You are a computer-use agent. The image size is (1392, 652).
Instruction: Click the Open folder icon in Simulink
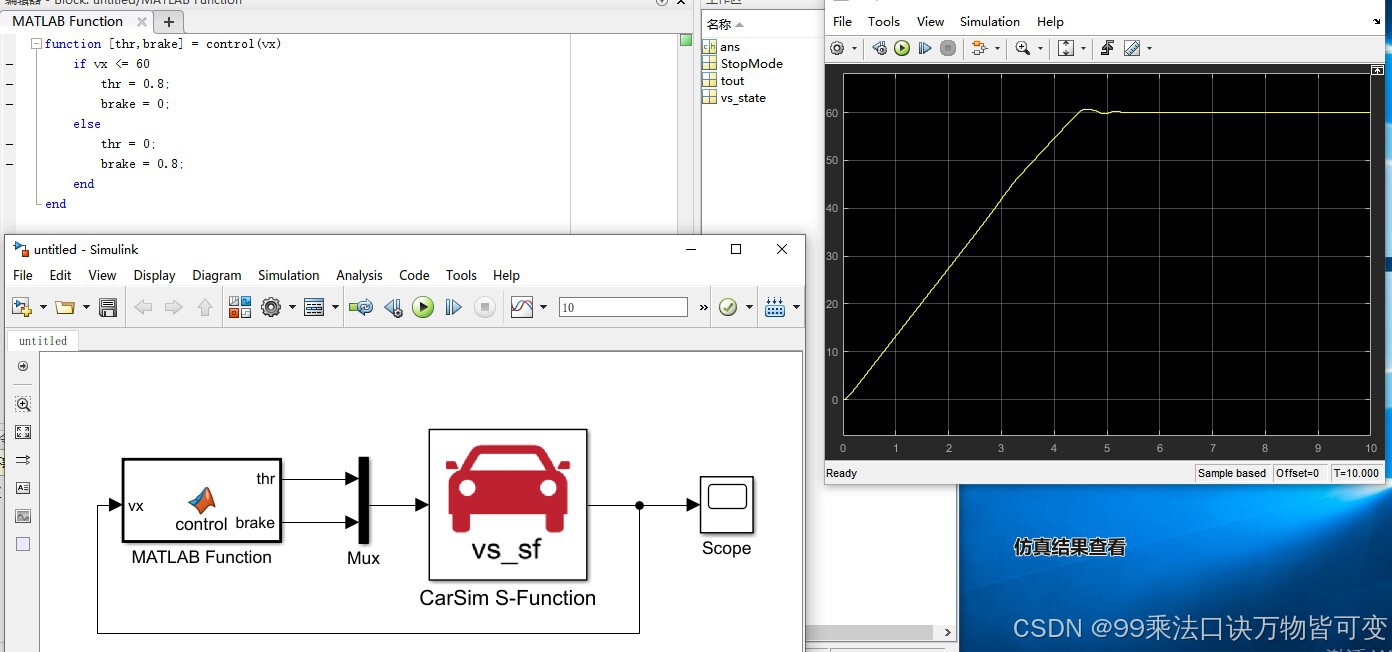[x=66, y=308]
